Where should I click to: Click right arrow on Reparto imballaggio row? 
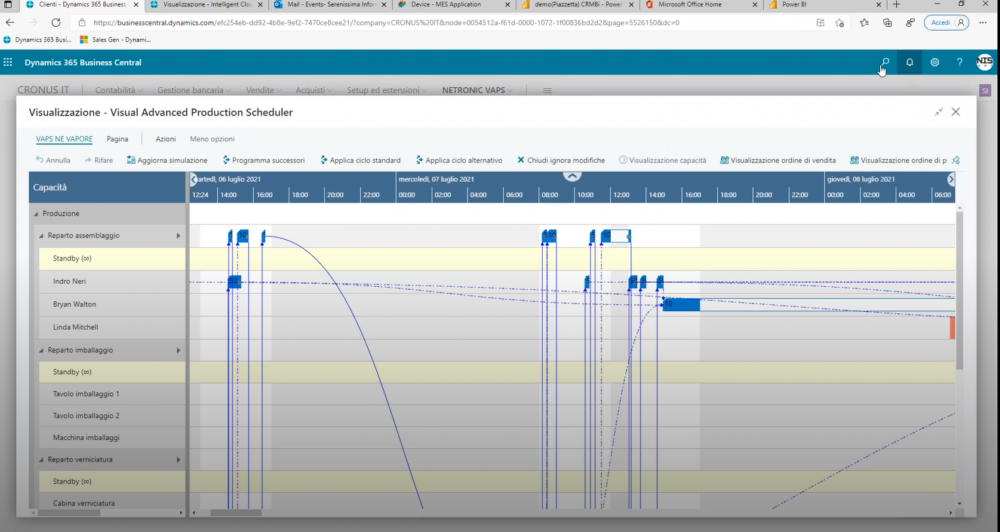[178, 350]
